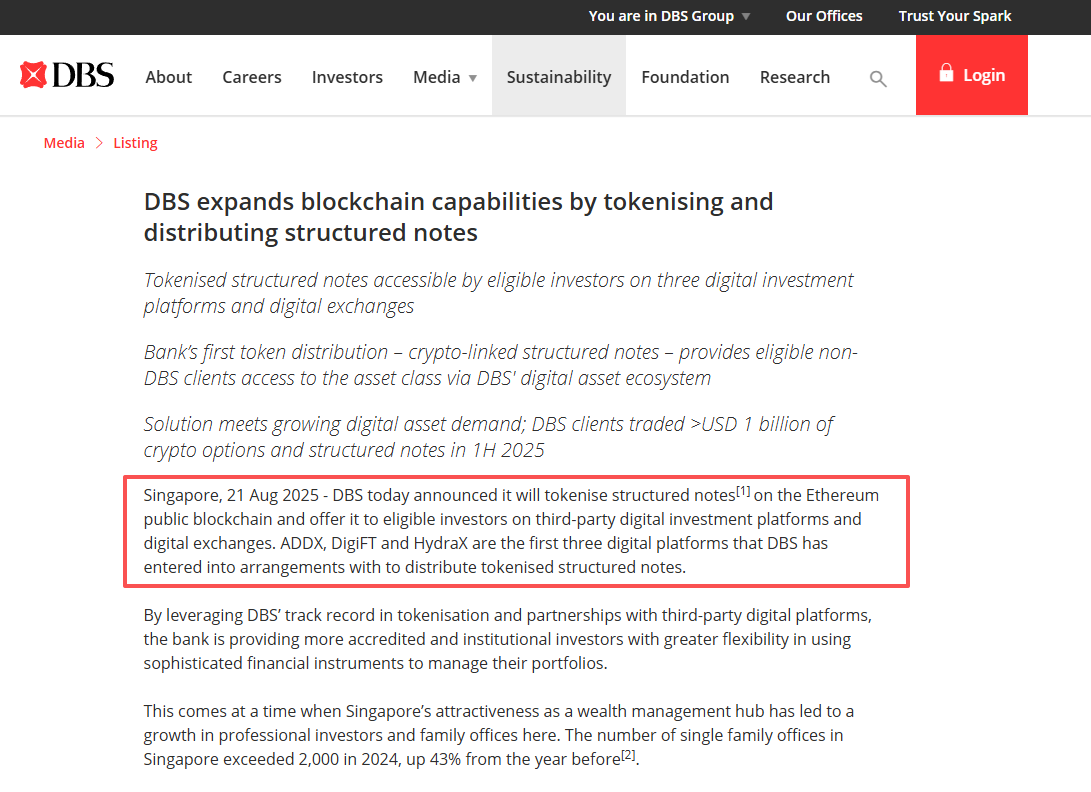Click the paragraph starting 'By leveraging DBS' track record'
The image size is (1091, 792).
[x=508, y=639]
